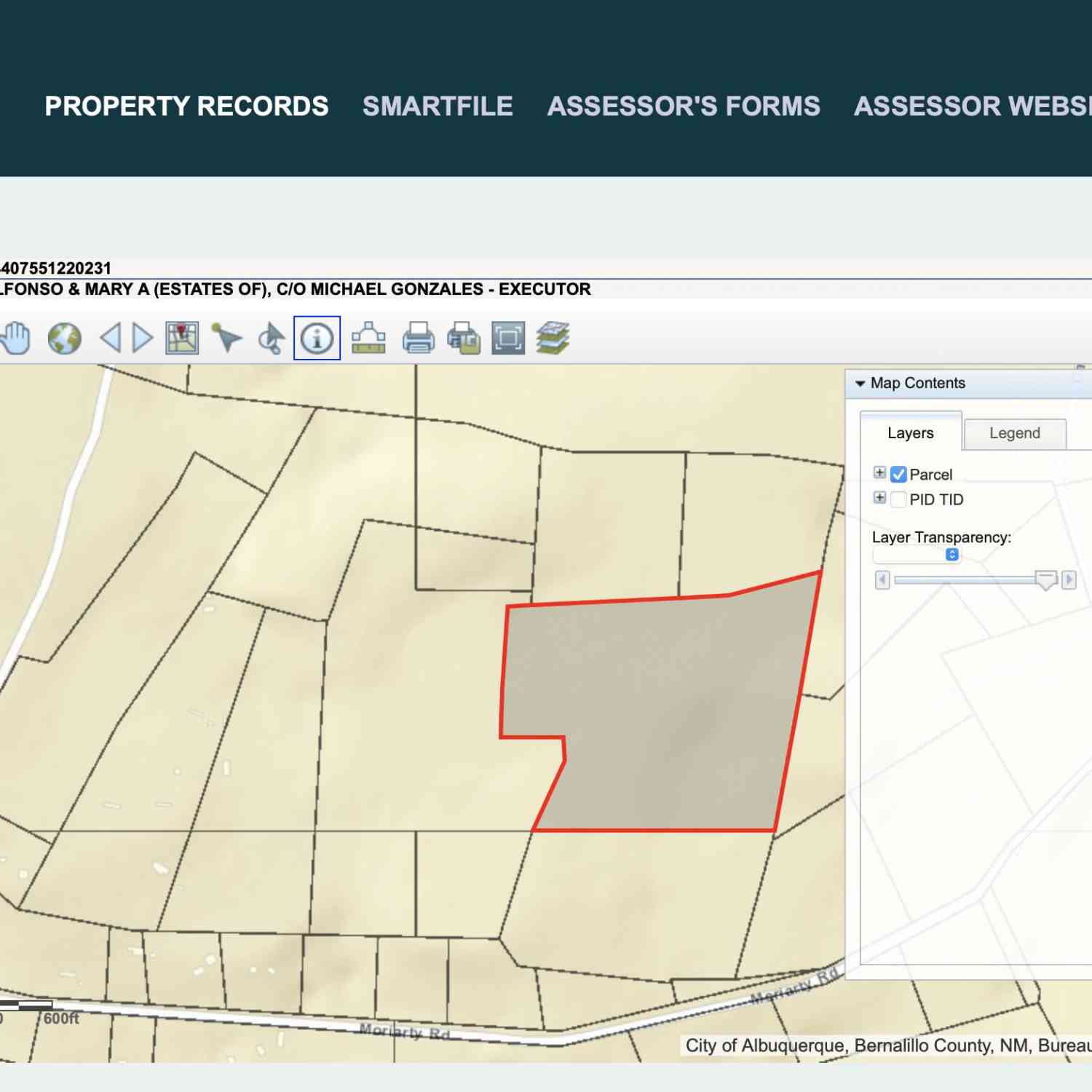
Task: Select the pointer with magnifier tool
Action: point(272,339)
